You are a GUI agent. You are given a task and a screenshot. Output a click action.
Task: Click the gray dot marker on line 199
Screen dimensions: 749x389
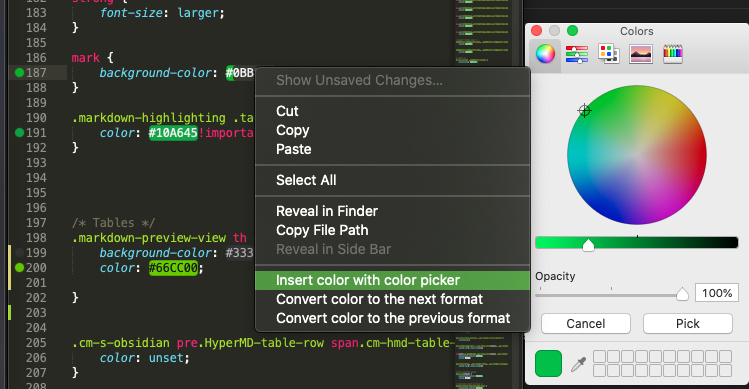click(19, 252)
